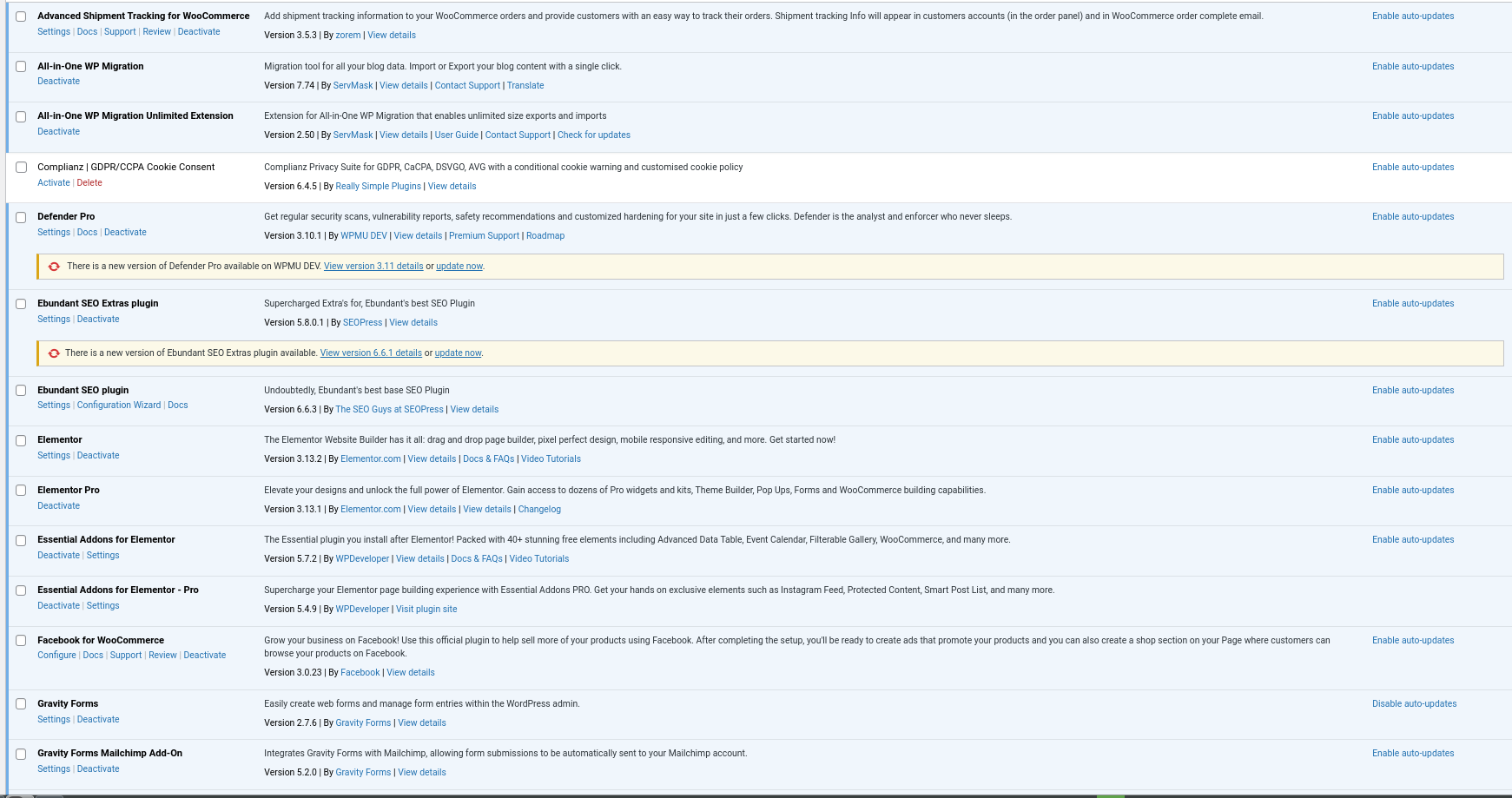Viewport: 1512px width, 798px height.
Task: Delete the Complianz plugin
Action: (x=89, y=183)
